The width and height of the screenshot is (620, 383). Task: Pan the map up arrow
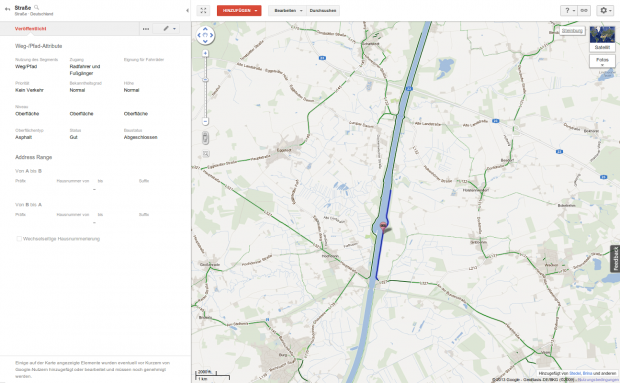205,29
